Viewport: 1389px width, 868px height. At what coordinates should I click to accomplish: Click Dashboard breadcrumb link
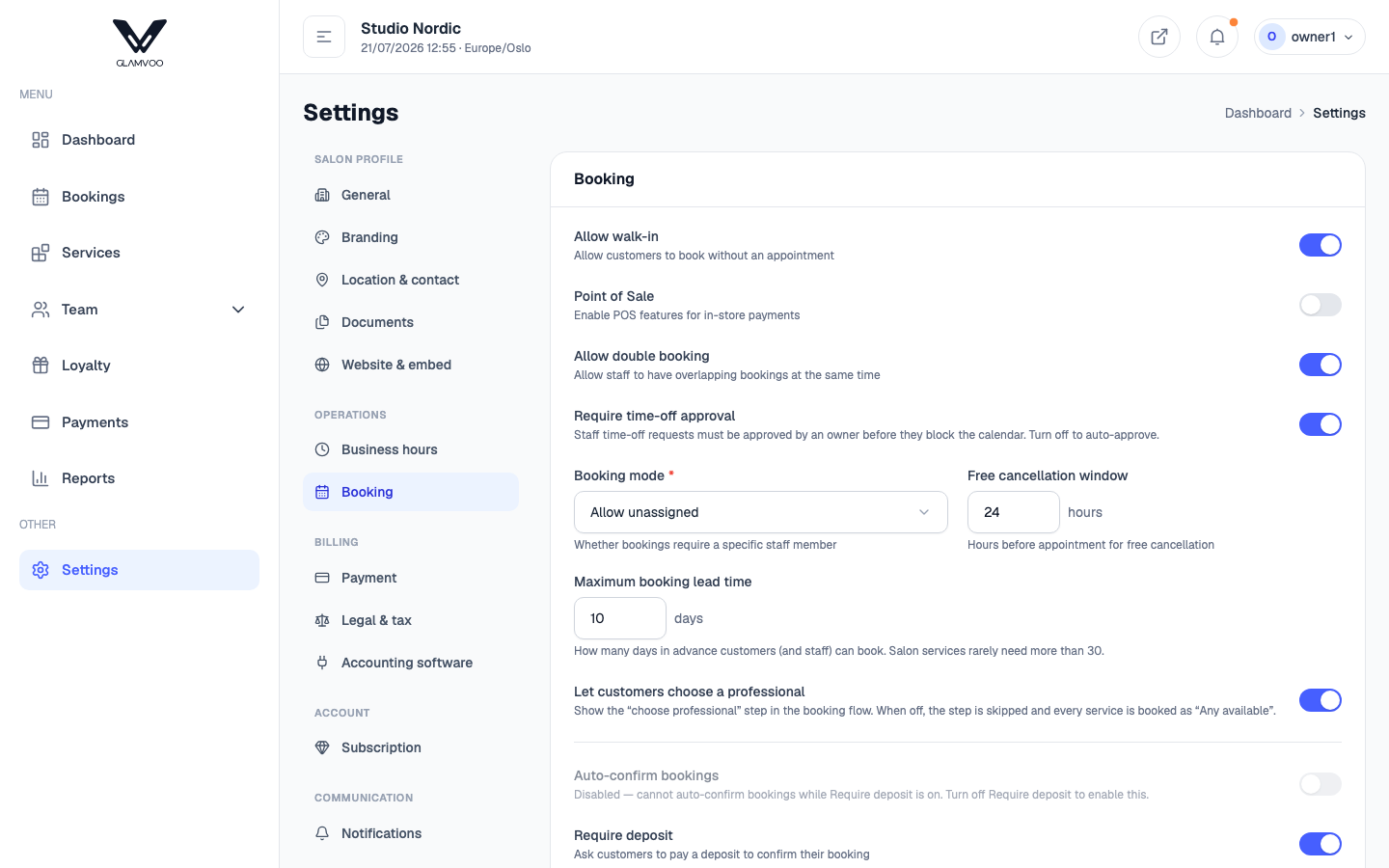1258,113
